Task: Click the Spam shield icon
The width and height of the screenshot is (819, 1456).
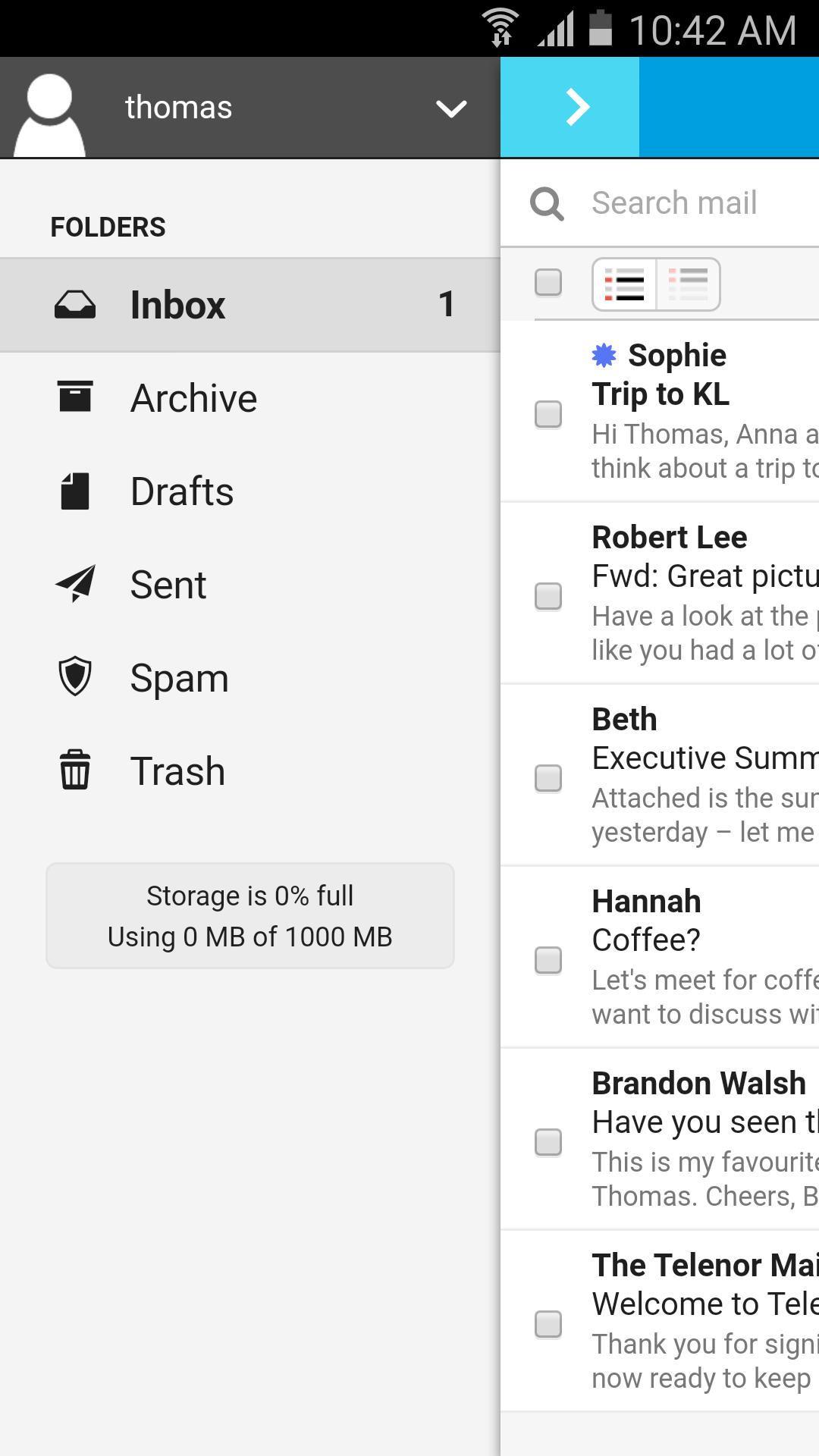Action: (x=75, y=676)
